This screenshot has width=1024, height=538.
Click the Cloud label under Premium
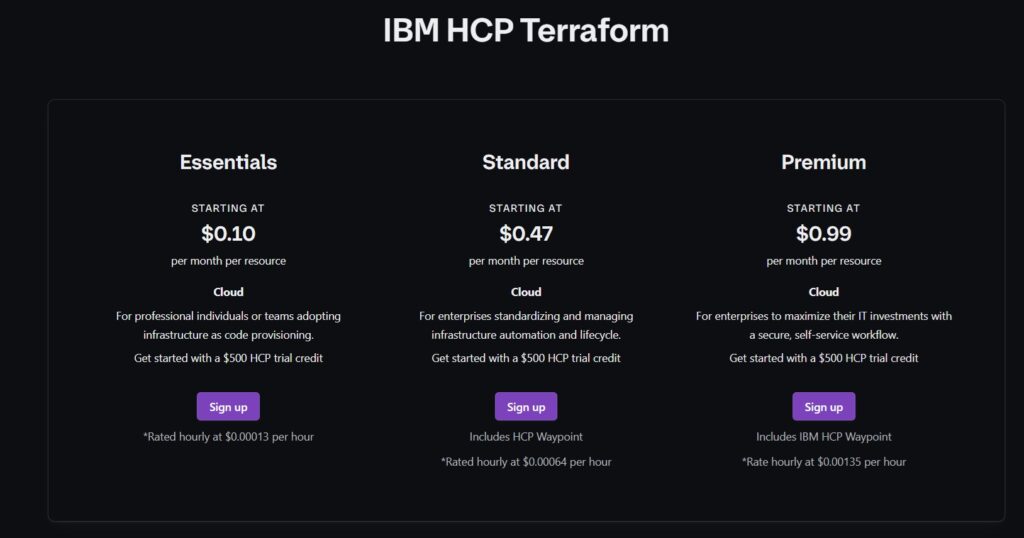pyautogui.click(x=824, y=292)
